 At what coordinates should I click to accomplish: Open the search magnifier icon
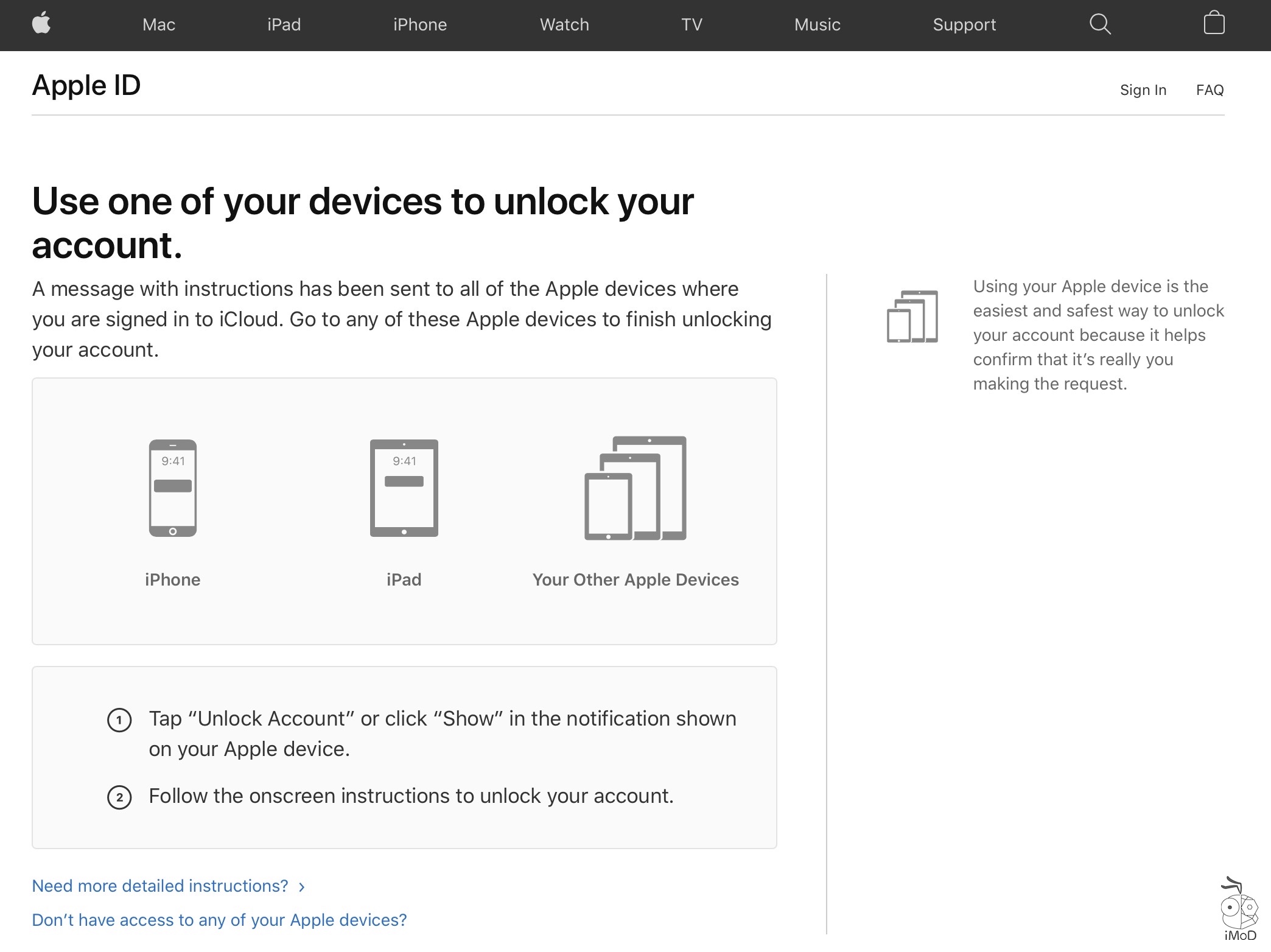click(1099, 24)
